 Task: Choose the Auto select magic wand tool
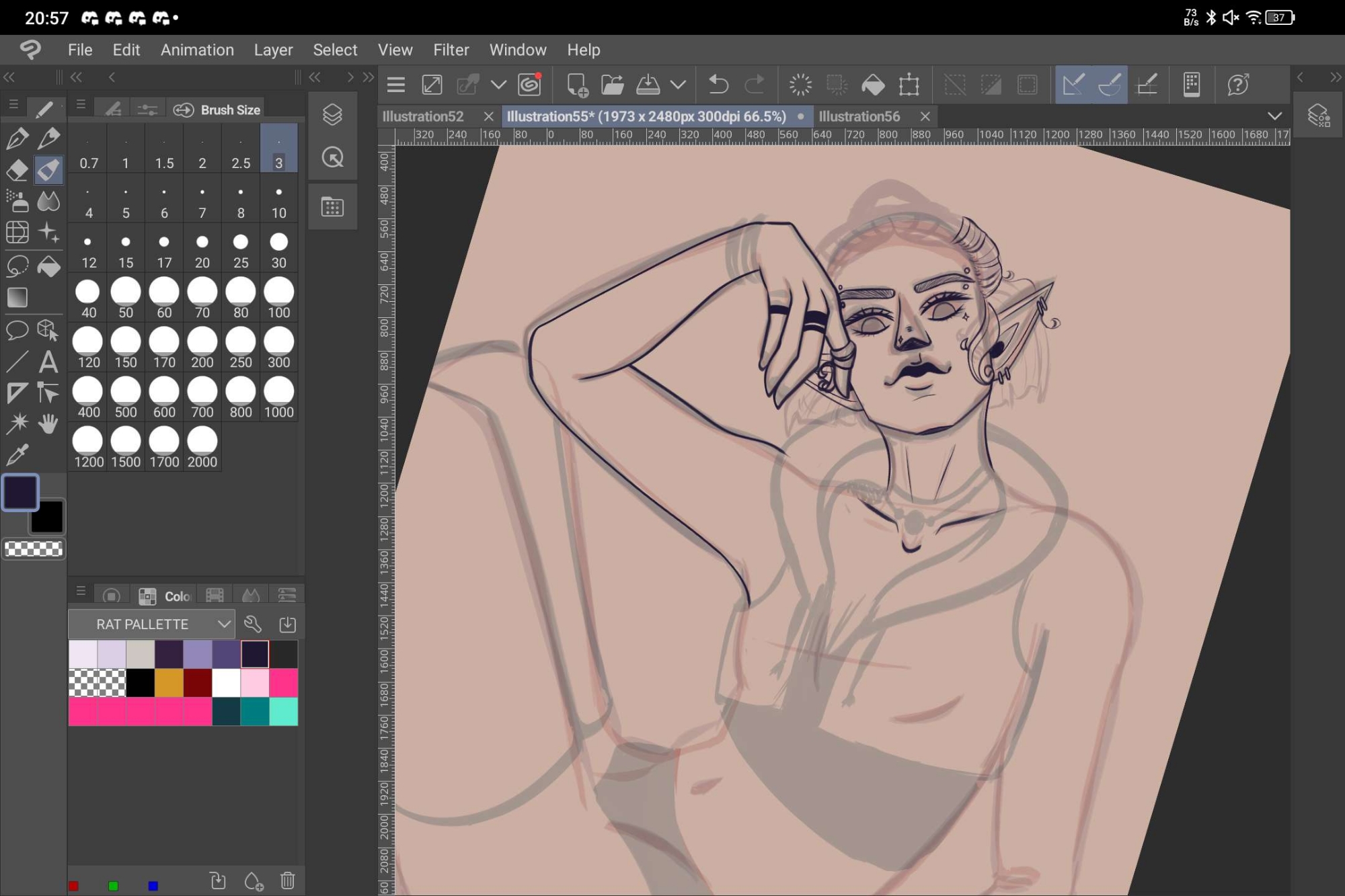17,423
